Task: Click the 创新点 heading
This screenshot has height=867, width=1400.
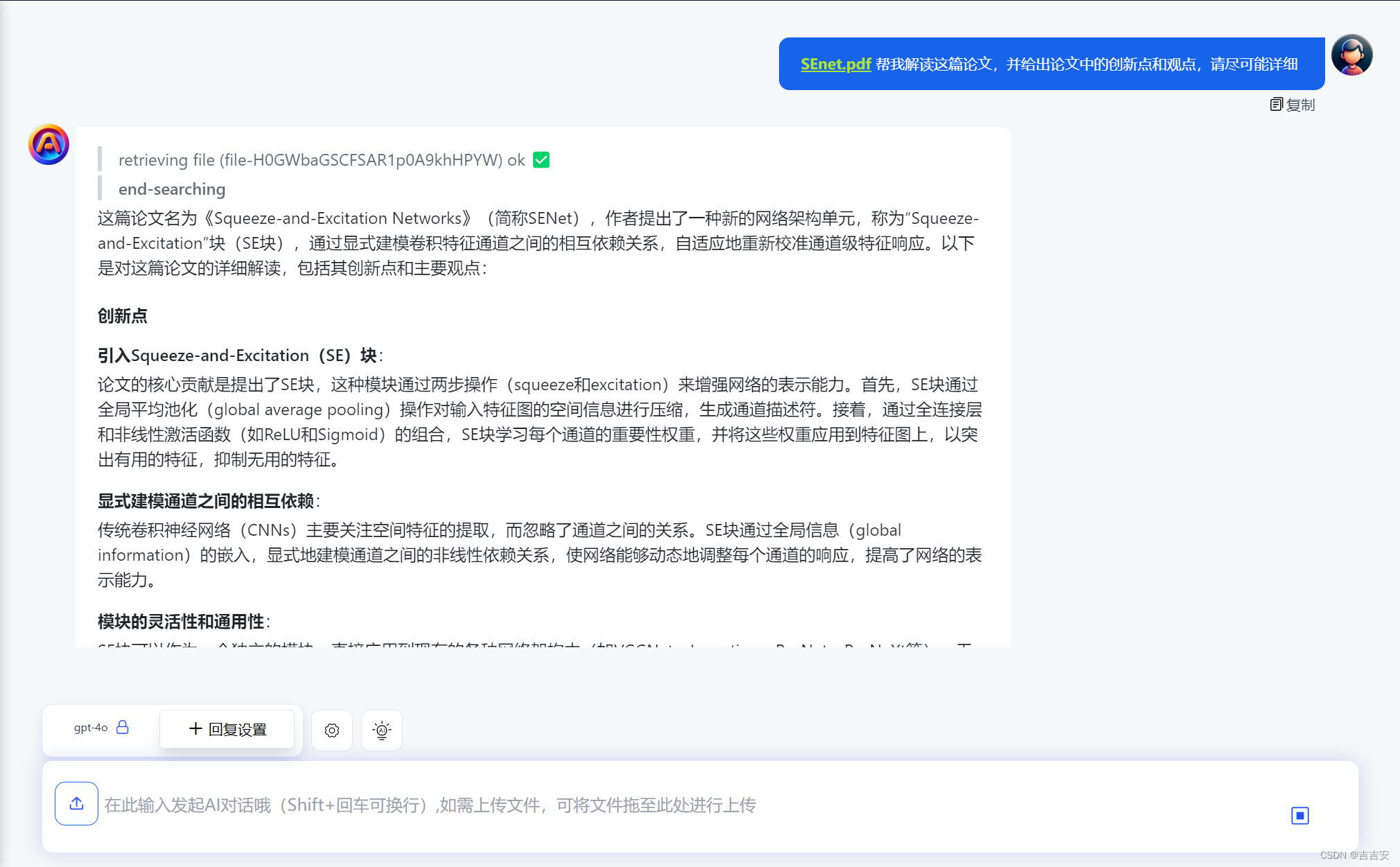Action: 123,316
